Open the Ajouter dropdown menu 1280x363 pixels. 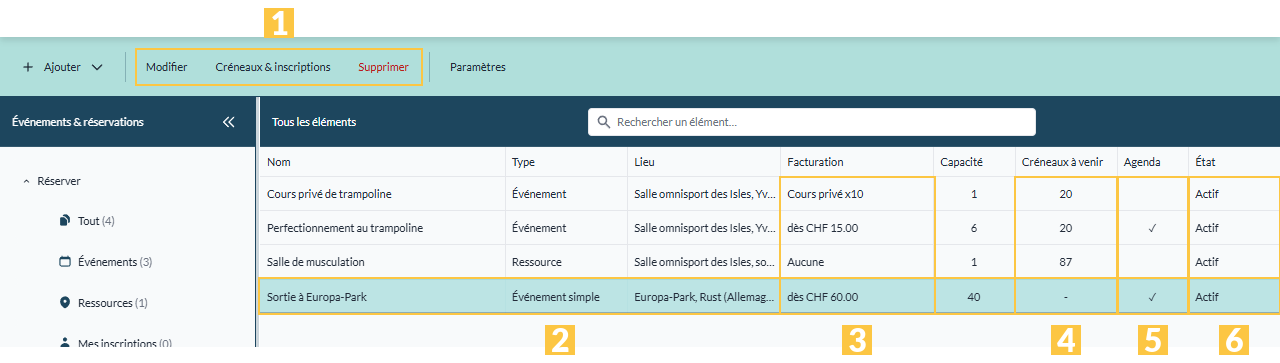point(63,67)
